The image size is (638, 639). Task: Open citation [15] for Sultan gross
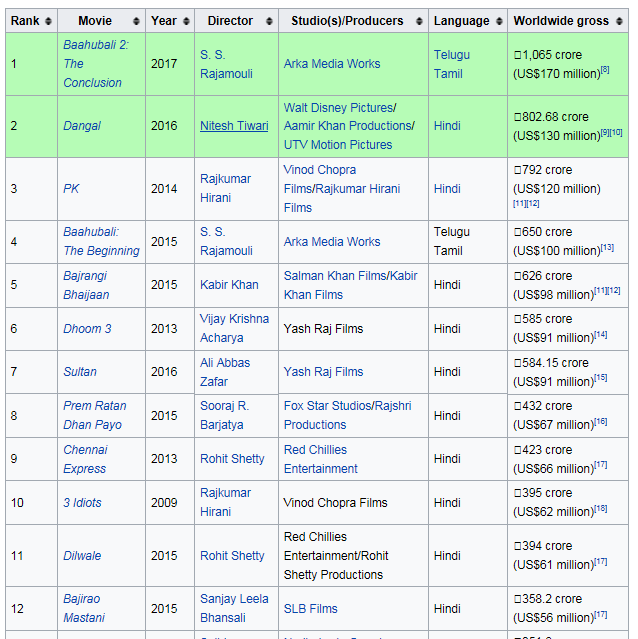(x=601, y=378)
